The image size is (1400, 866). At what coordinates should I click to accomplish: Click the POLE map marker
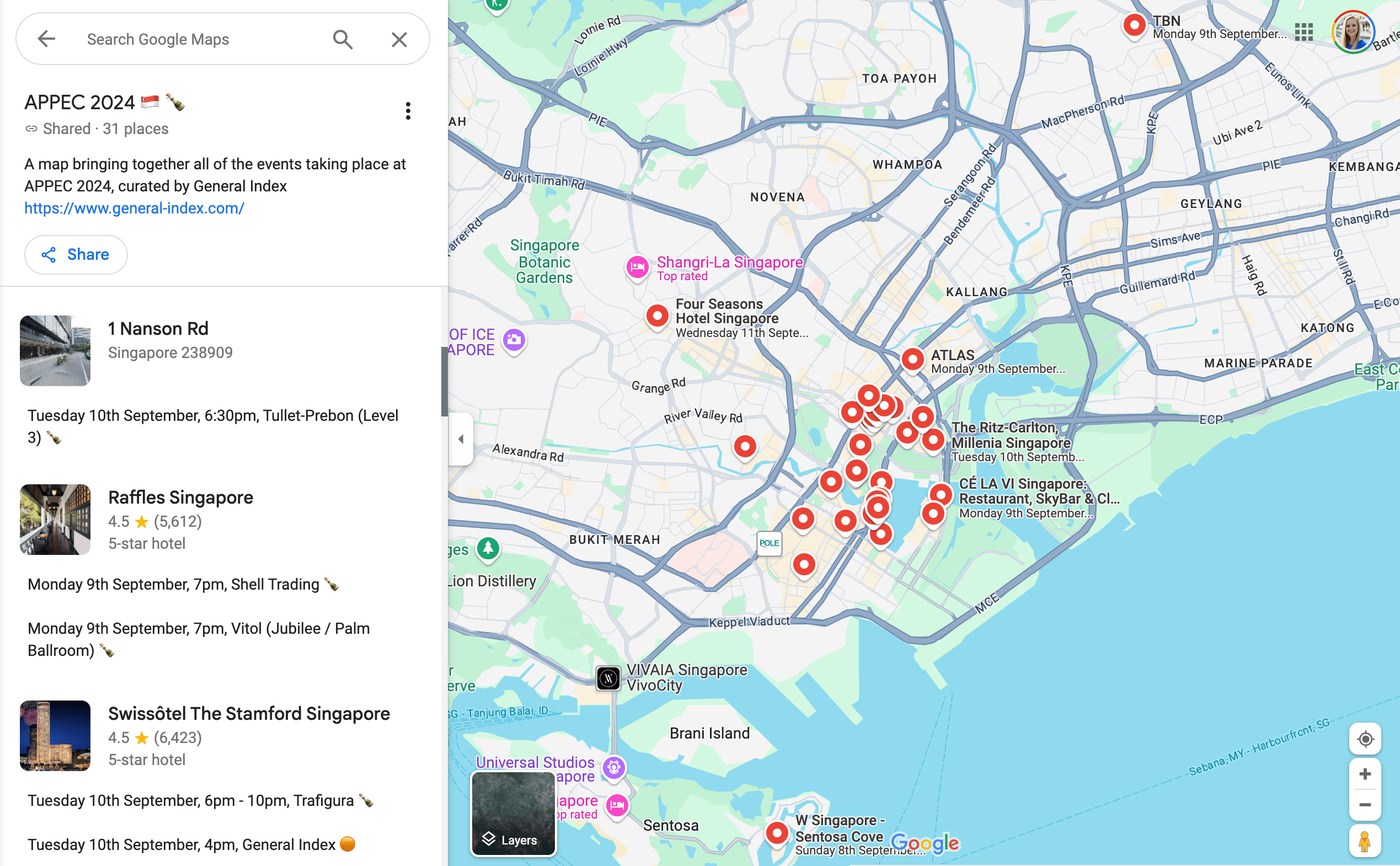pyautogui.click(x=769, y=543)
